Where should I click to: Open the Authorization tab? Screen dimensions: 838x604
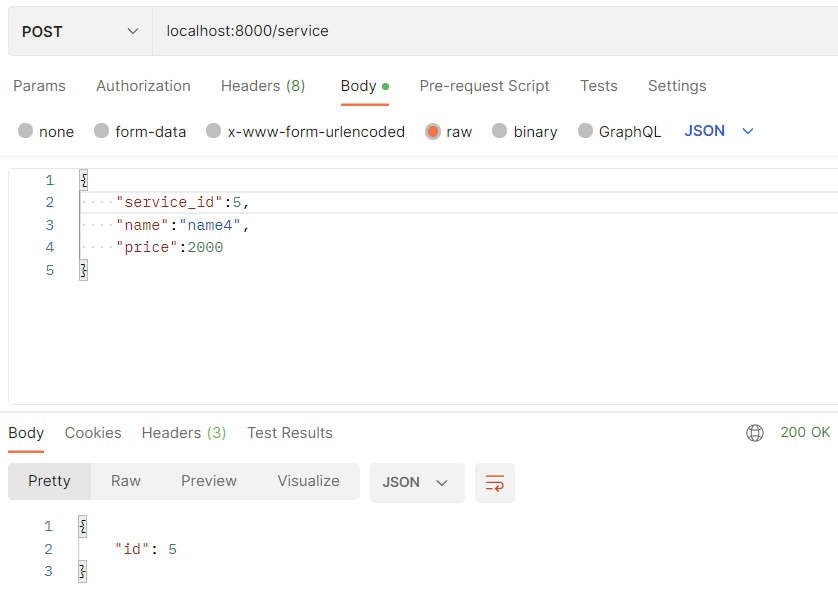point(143,86)
